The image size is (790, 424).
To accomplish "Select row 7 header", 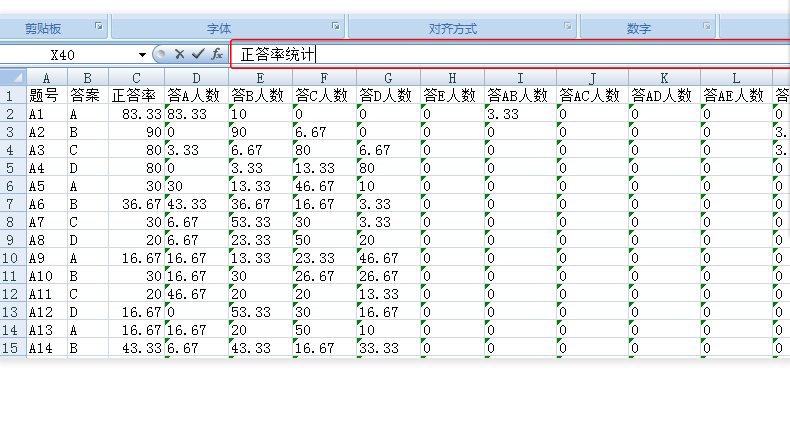I will point(12,203).
